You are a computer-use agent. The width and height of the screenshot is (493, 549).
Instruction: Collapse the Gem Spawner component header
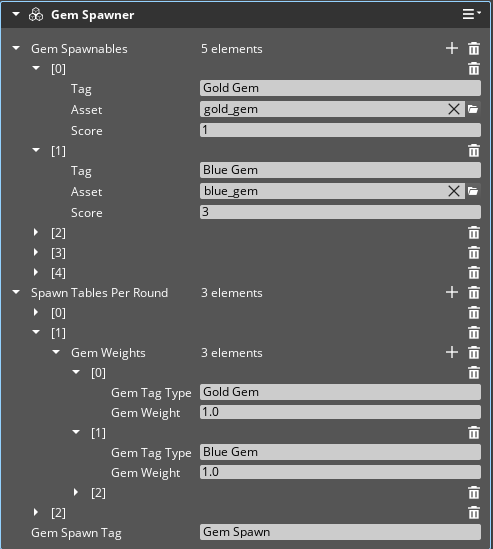[16, 14]
